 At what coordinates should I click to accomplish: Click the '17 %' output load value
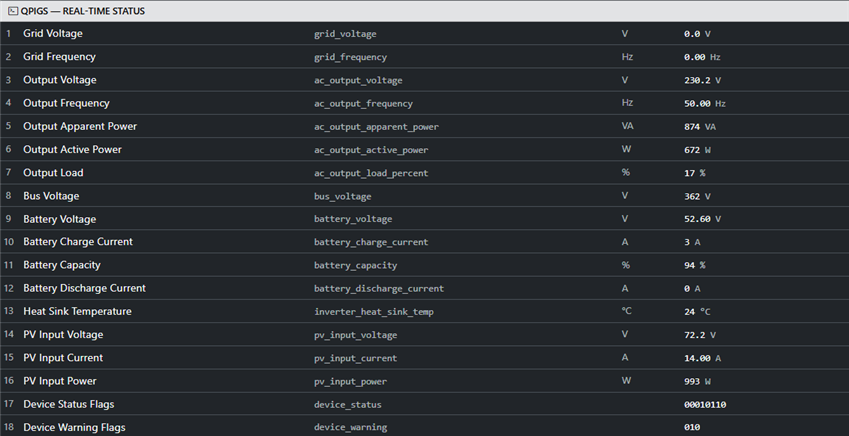click(x=694, y=173)
